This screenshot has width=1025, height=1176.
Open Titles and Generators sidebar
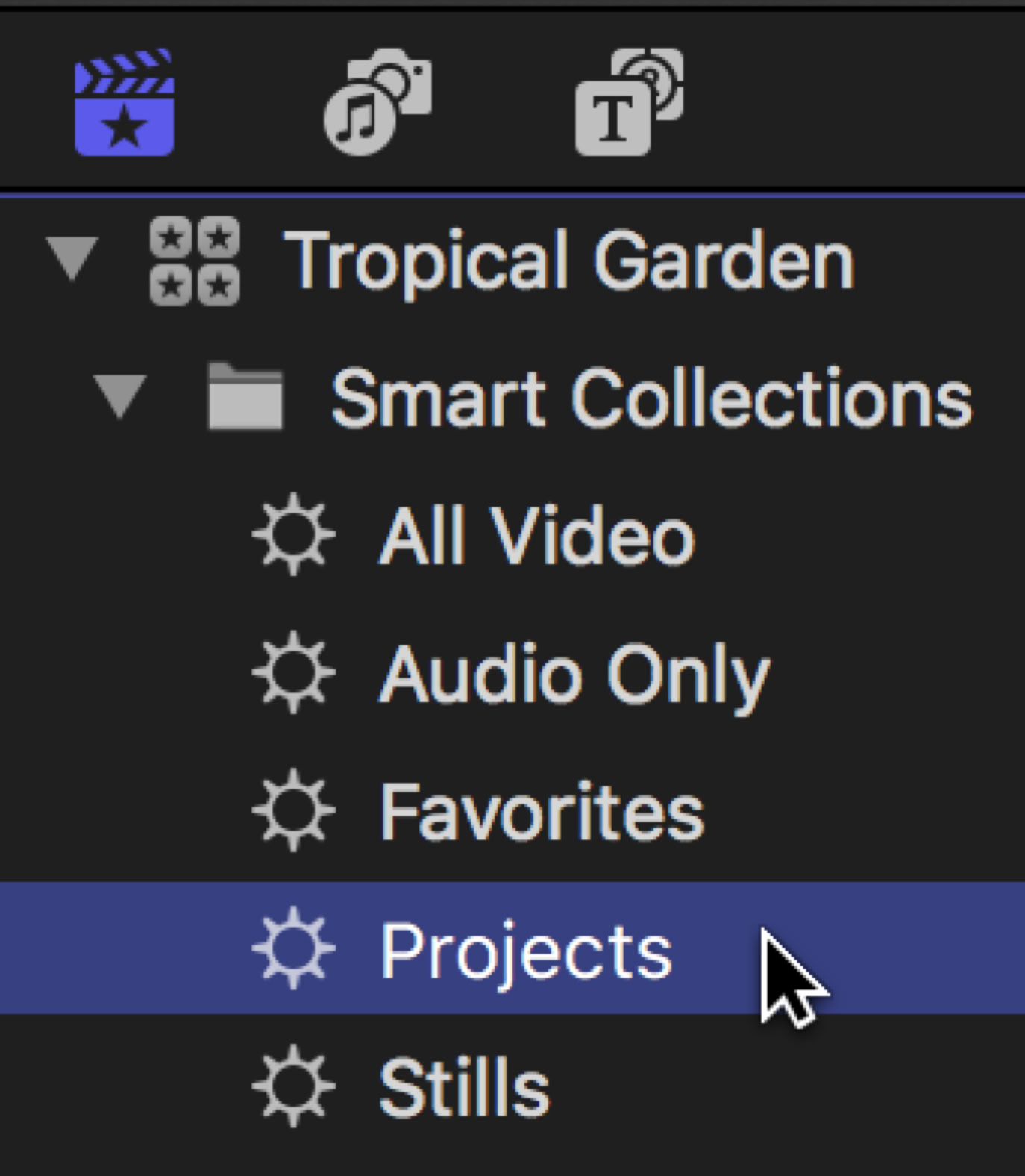(629, 101)
